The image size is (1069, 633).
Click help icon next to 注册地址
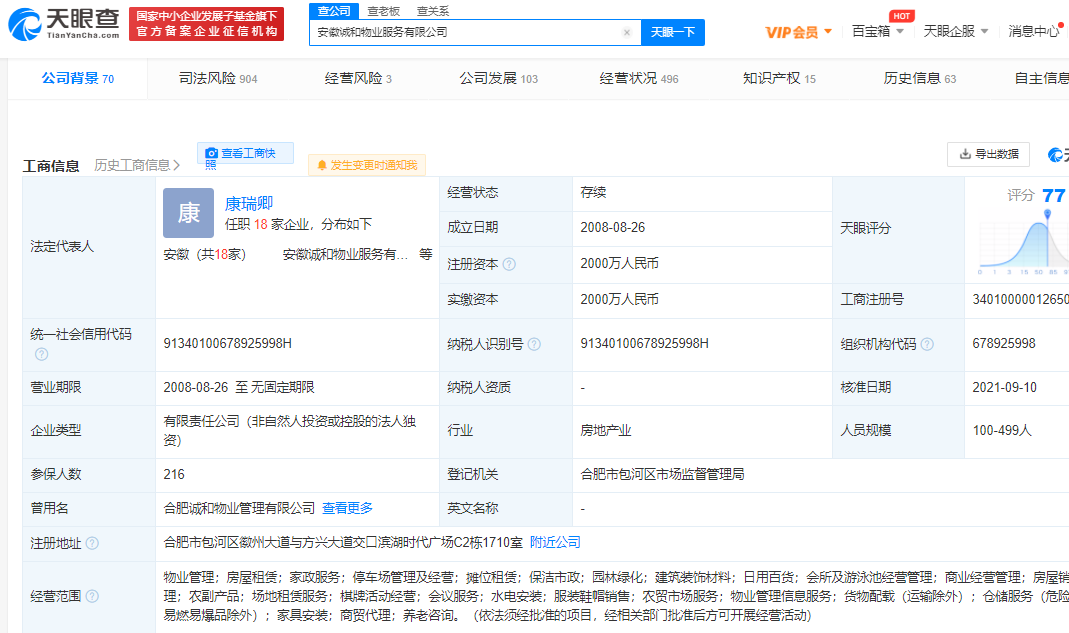click(92, 543)
